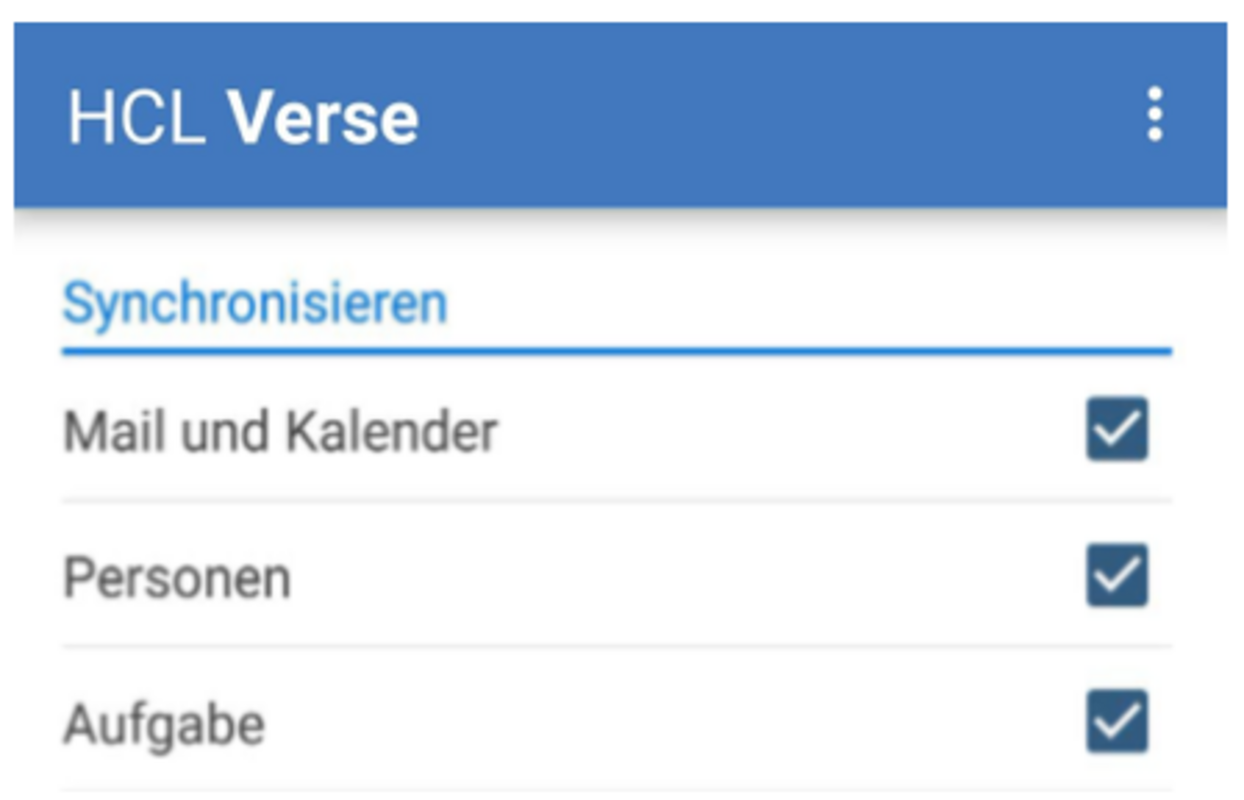
Task: Open the three-dot overflow menu
Action: click(x=1154, y=114)
